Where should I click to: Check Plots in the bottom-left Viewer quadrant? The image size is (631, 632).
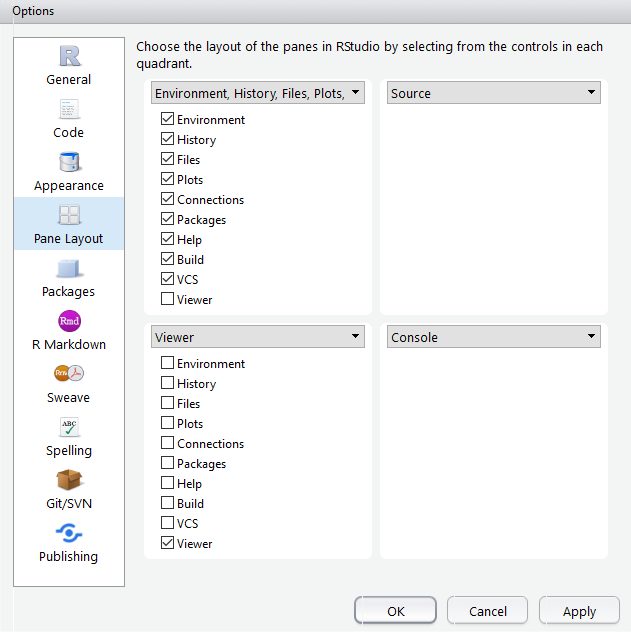pos(167,423)
